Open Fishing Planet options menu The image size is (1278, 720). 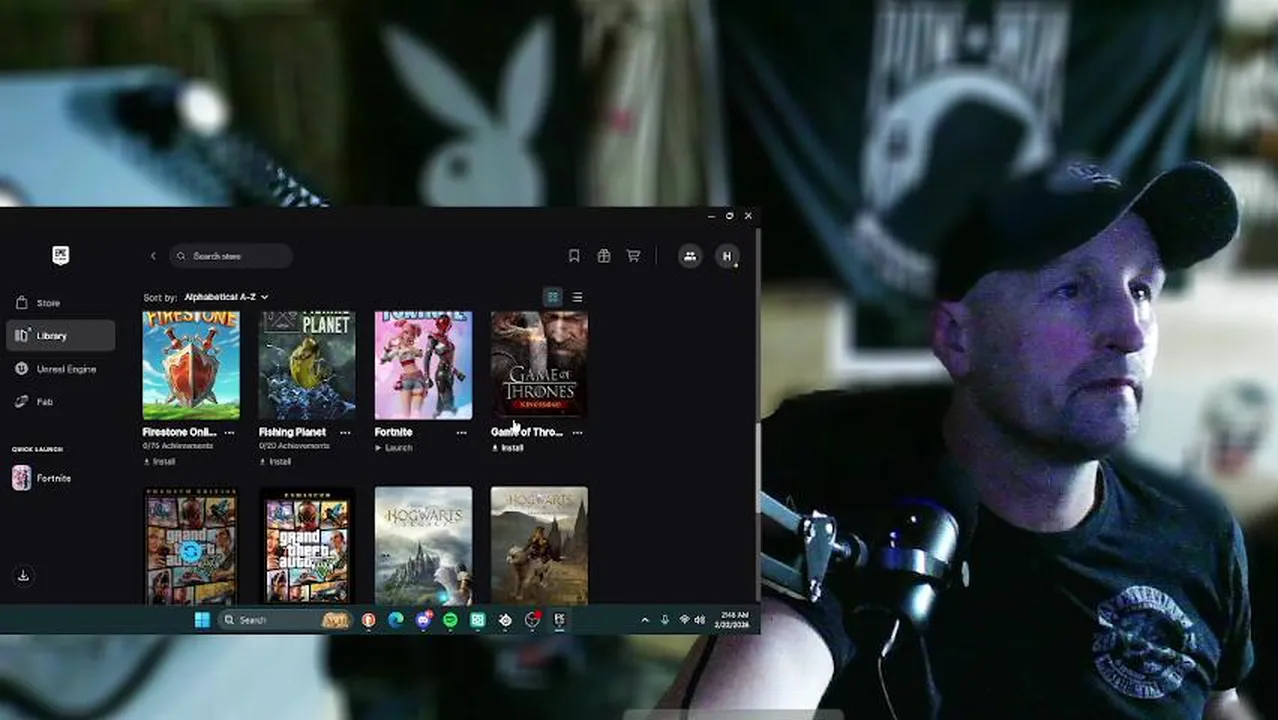[345, 432]
